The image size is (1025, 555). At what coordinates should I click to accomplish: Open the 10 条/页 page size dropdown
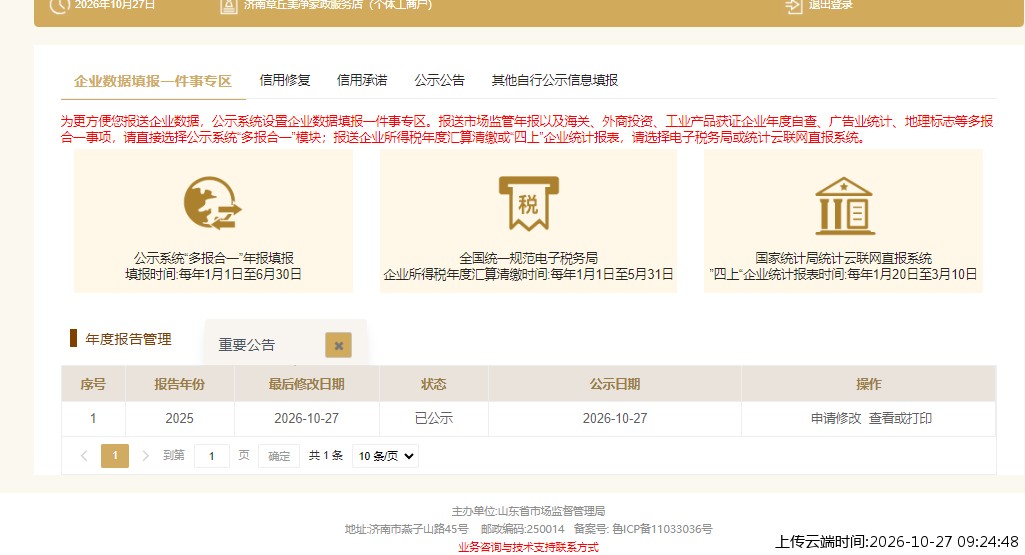[385, 456]
